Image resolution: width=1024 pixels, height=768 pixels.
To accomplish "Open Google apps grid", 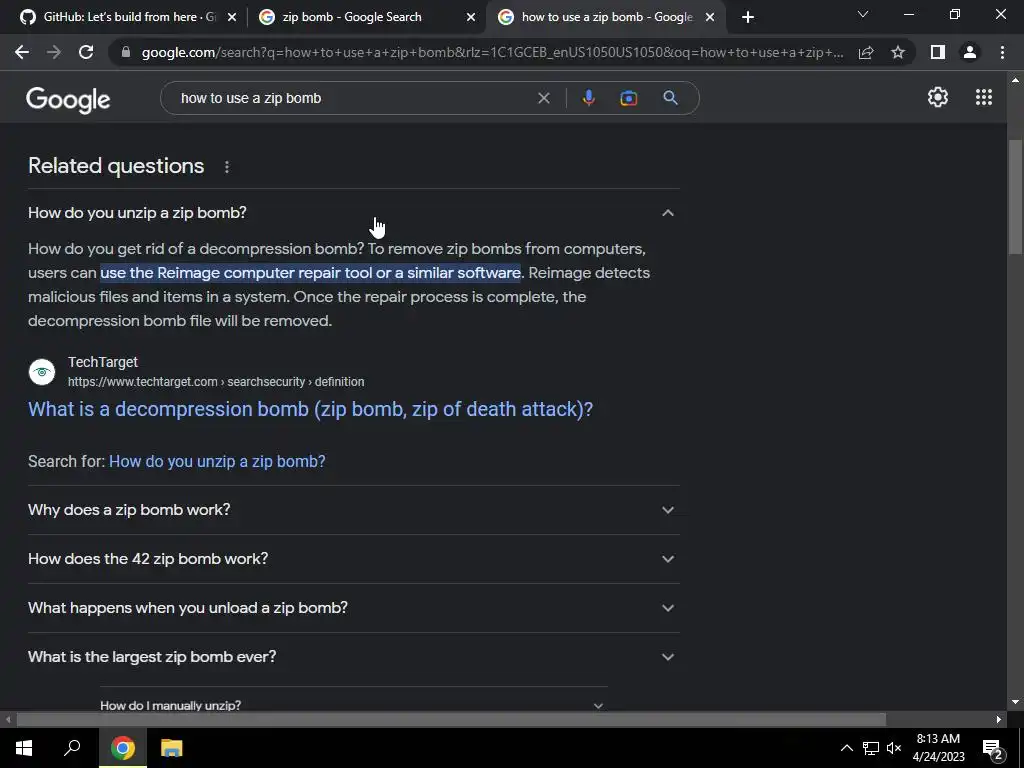I will click(984, 97).
